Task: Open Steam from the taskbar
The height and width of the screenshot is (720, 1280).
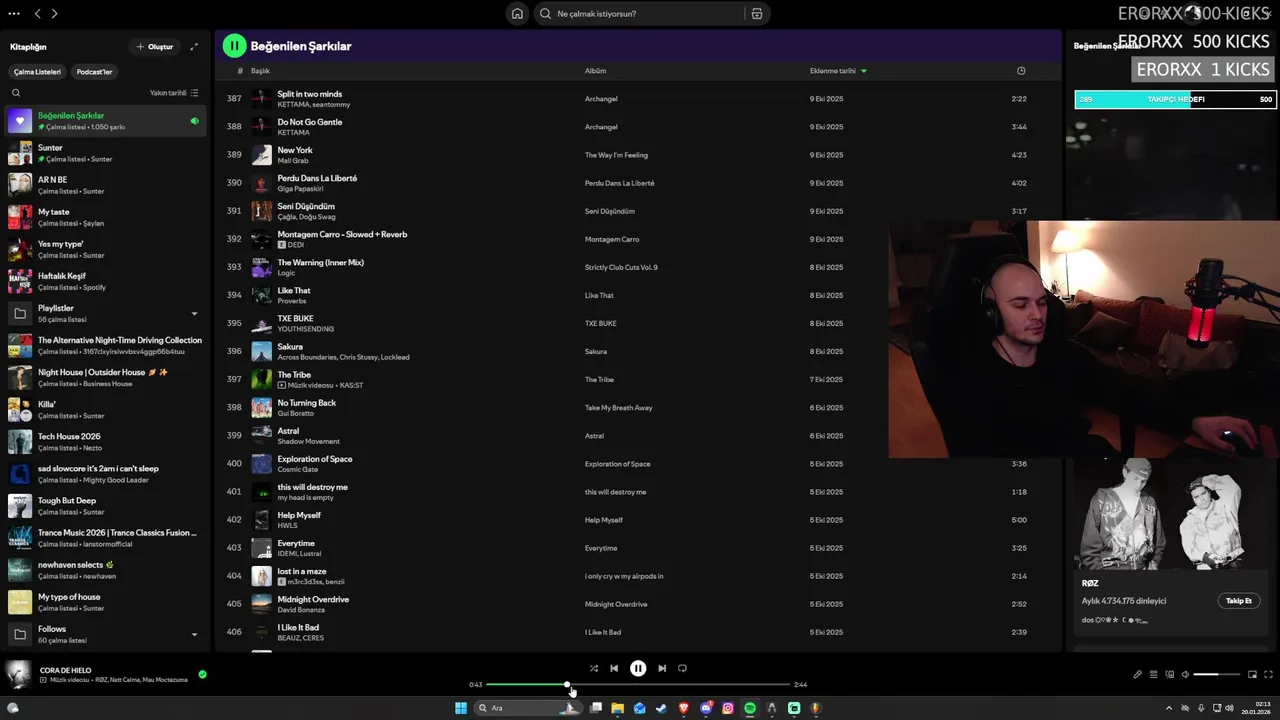Action: 662,708
